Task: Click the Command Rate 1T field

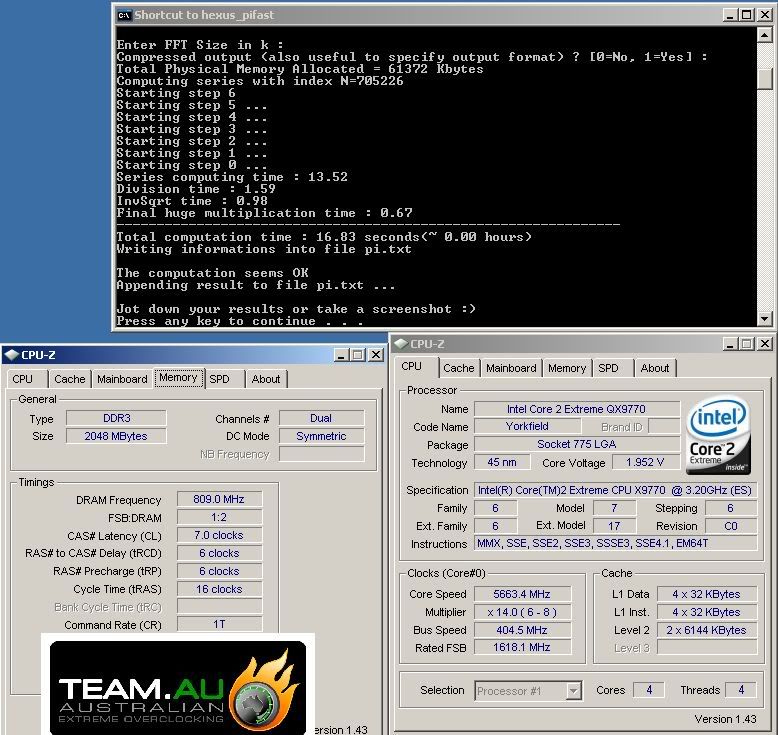Action: coord(219,624)
